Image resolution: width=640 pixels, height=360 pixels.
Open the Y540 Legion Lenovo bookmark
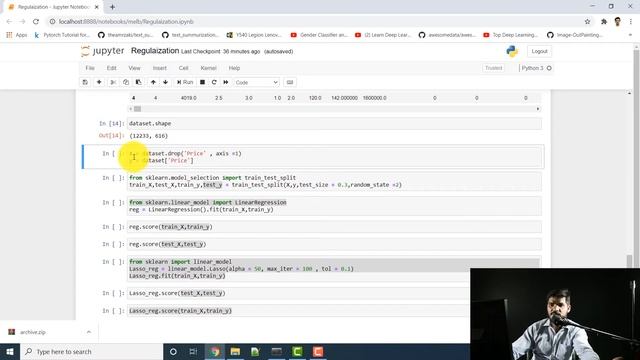pyautogui.click(x=254, y=35)
